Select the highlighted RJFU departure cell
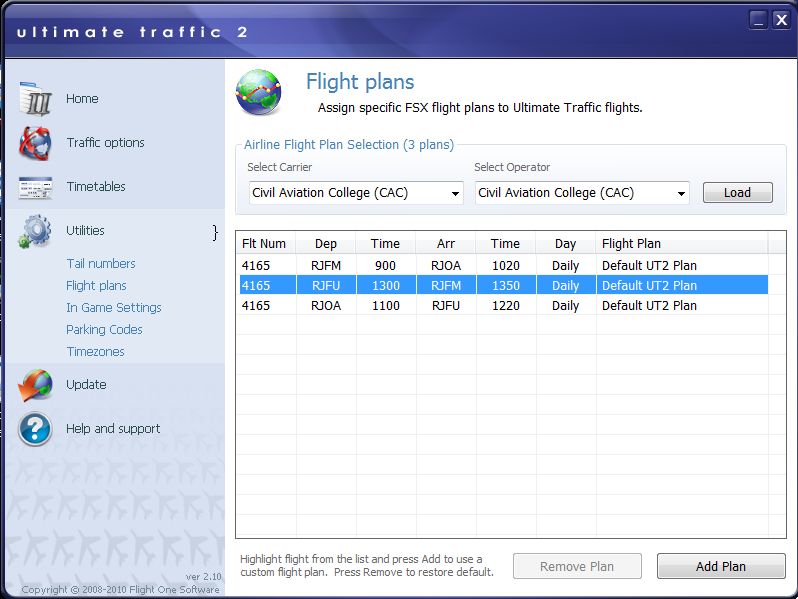Image resolution: width=798 pixels, height=599 pixels. 326,286
